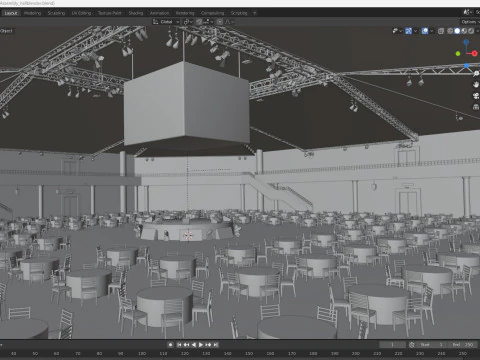Toggle the viewport gizmos display
Screen dimensions: 480x360
point(409,31)
